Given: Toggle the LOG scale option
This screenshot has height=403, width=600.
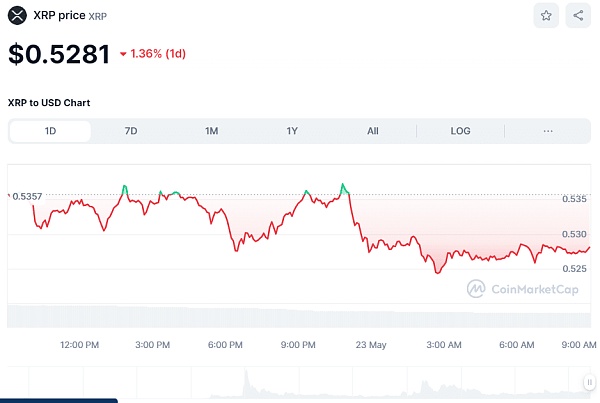Looking at the screenshot, I should (x=460, y=131).
